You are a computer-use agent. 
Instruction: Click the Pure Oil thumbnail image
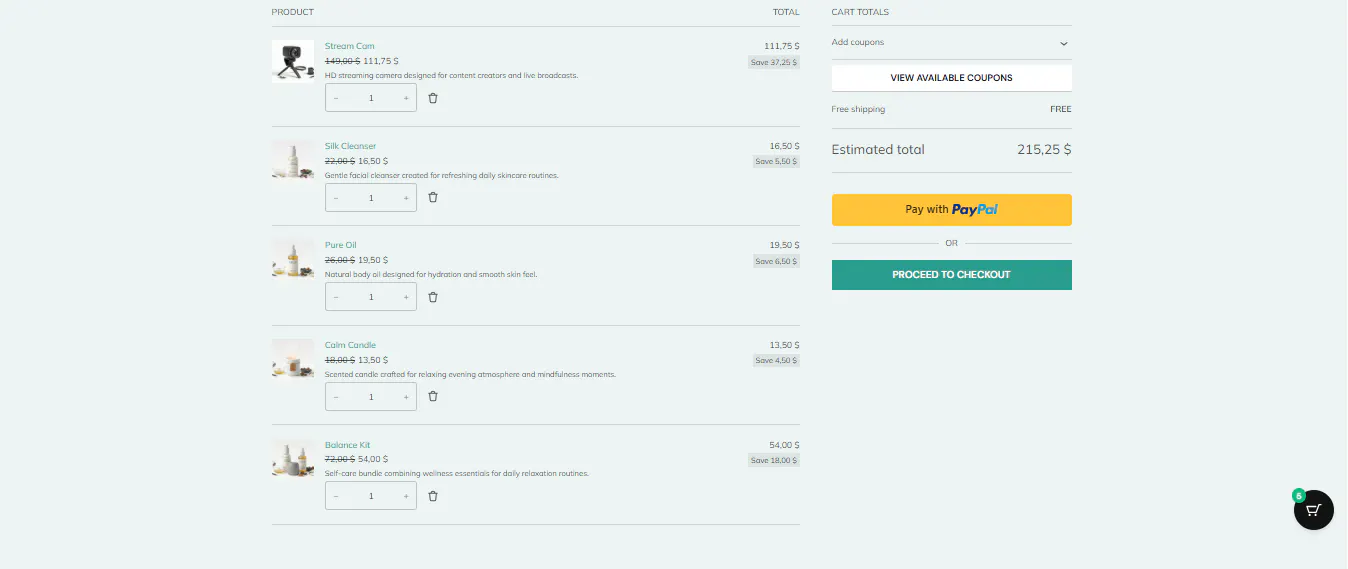tap(293, 260)
